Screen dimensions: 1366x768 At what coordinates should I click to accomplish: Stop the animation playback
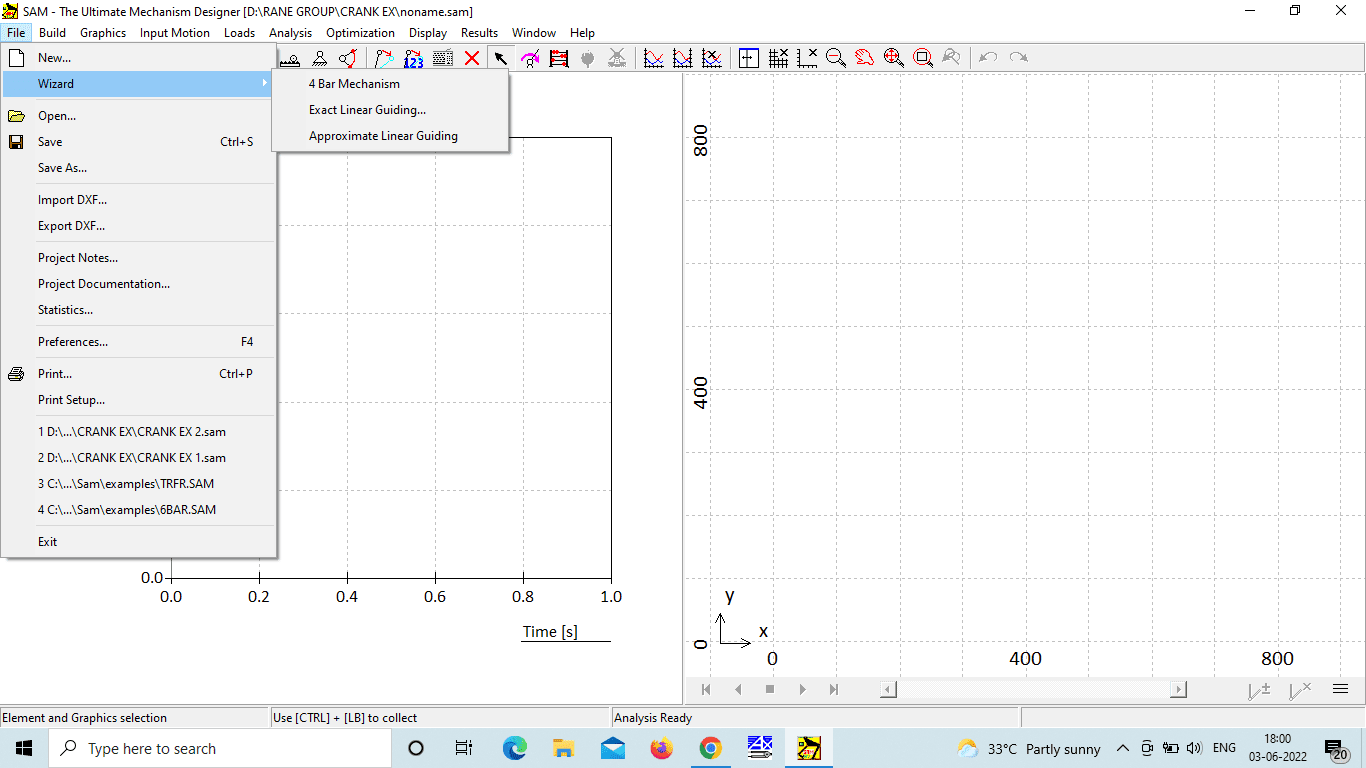point(770,689)
